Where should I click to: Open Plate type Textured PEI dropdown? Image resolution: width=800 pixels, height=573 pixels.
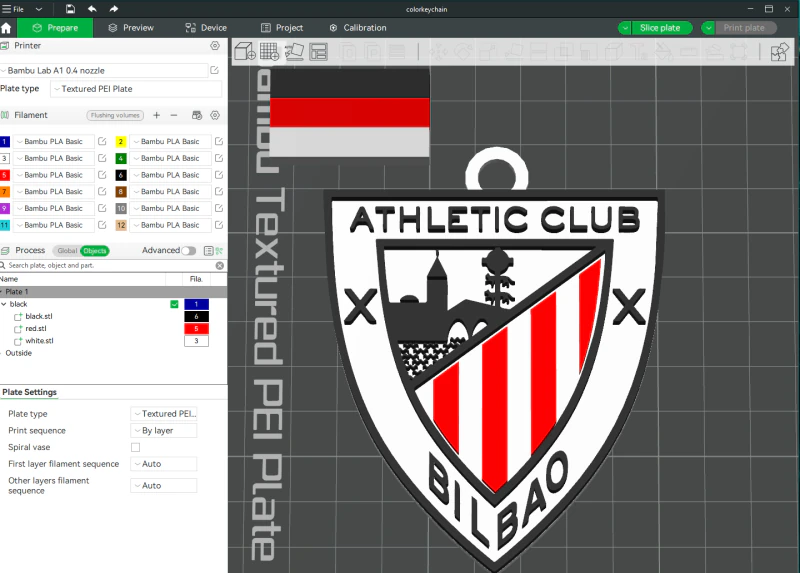coord(136,89)
